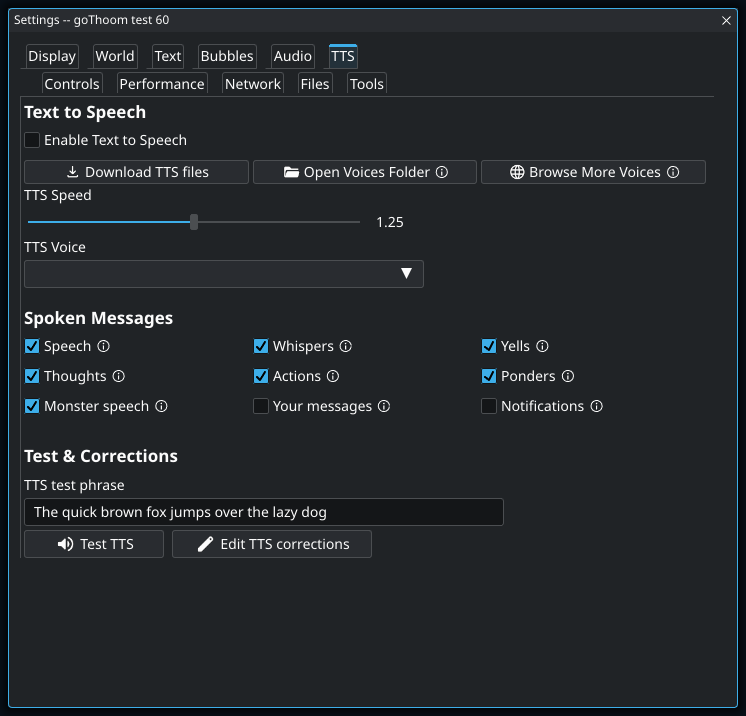The height and width of the screenshot is (716, 746).
Task: Click Browse More Voices button
Action: click(593, 172)
